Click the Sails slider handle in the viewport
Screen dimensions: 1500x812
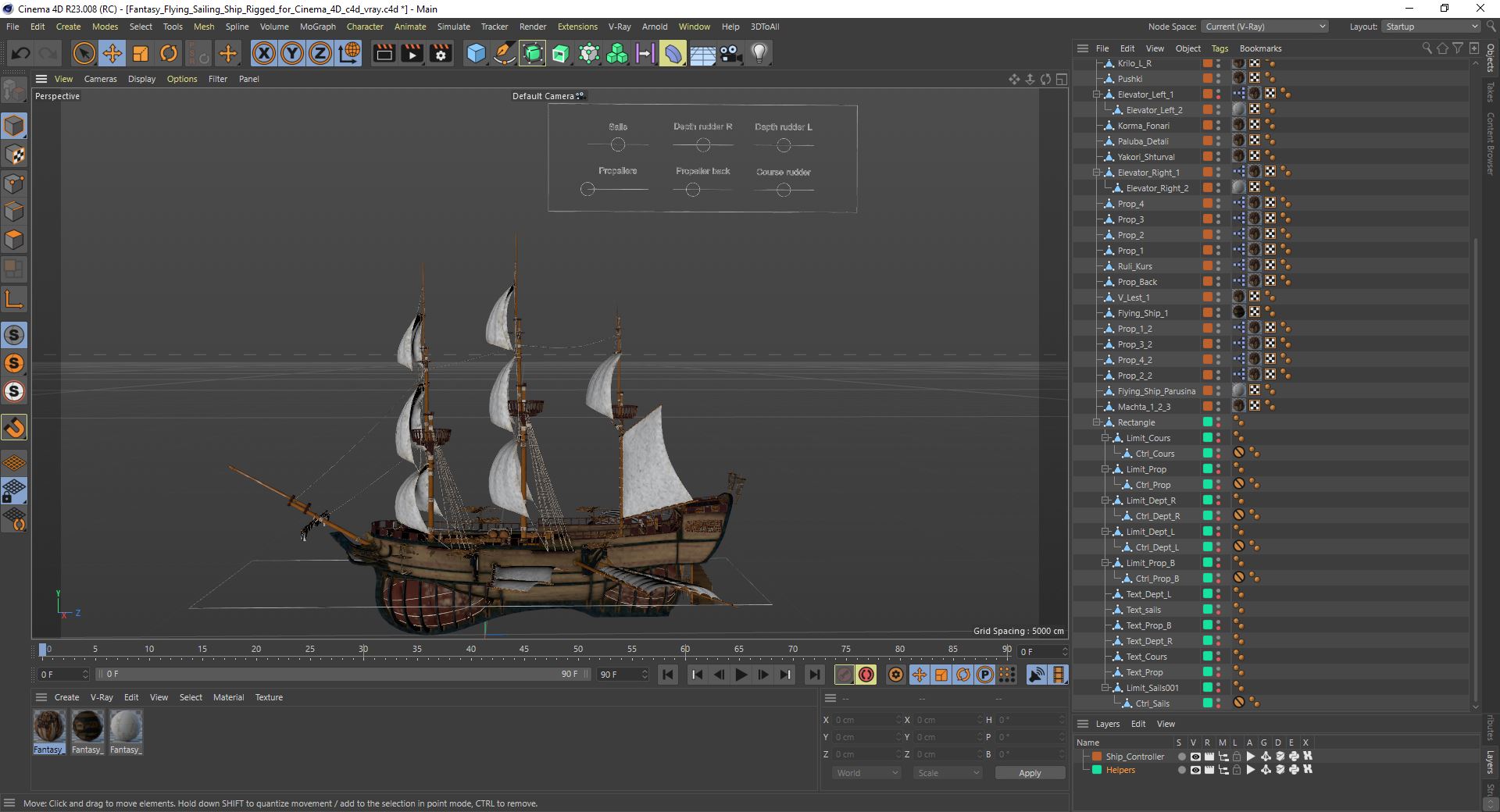(618, 144)
